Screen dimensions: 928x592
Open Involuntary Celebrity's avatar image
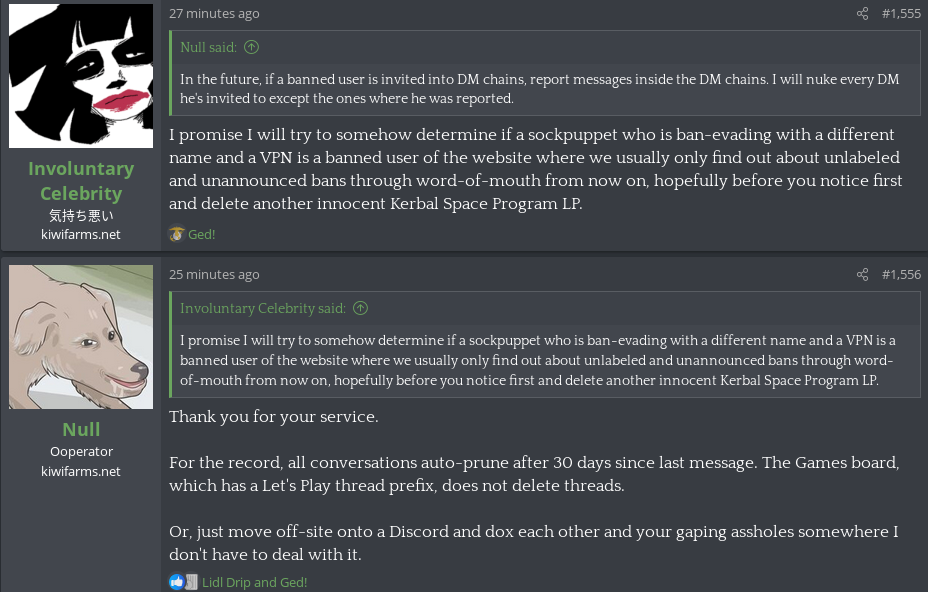(x=81, y=76)
